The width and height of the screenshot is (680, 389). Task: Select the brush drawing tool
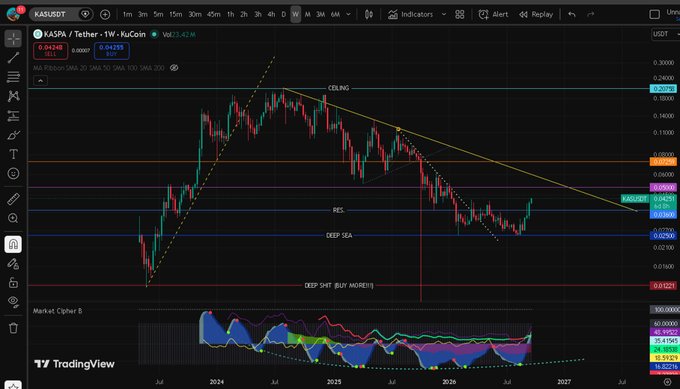point(13,135)
